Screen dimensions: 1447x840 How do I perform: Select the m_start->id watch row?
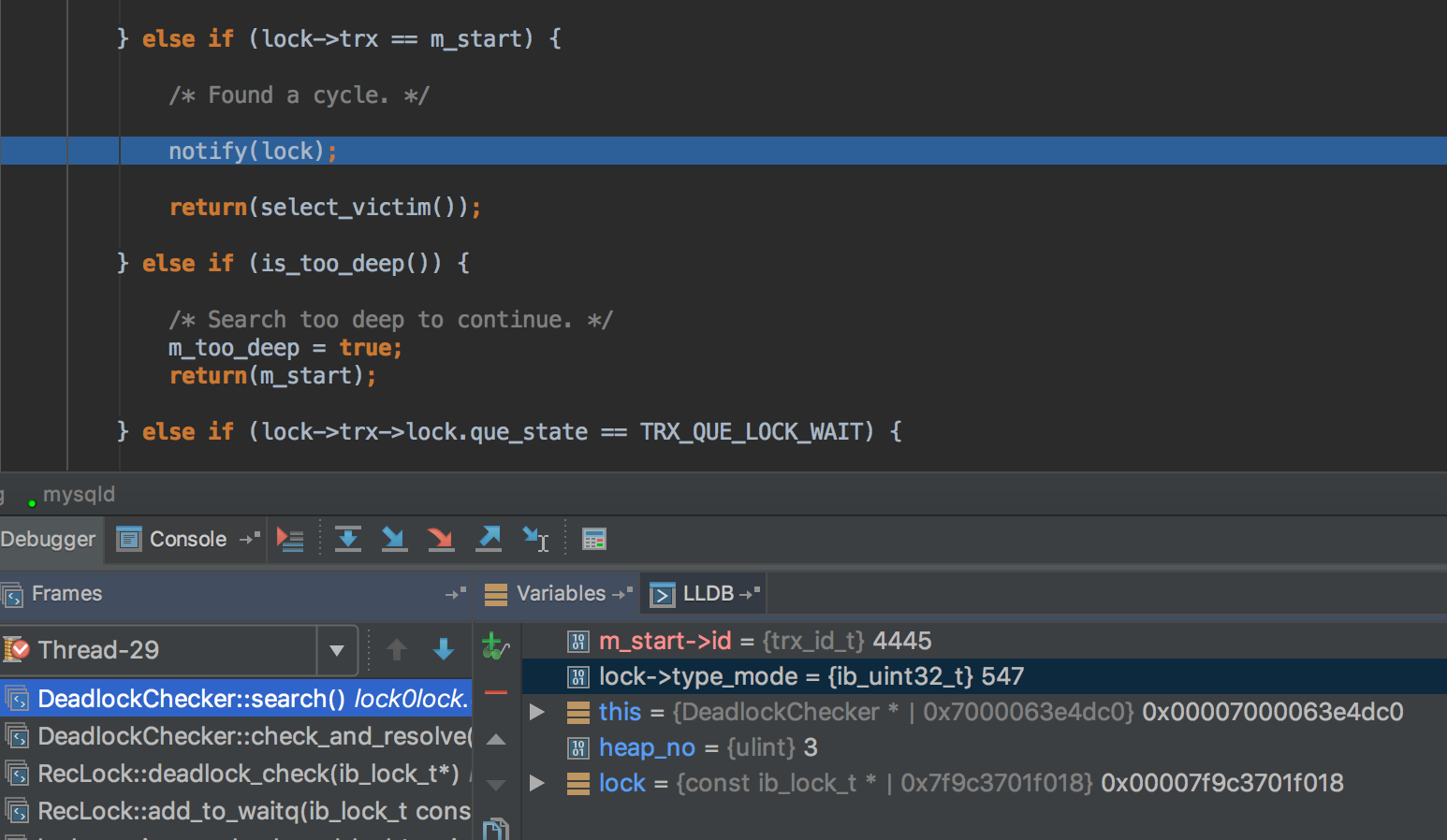984,641
